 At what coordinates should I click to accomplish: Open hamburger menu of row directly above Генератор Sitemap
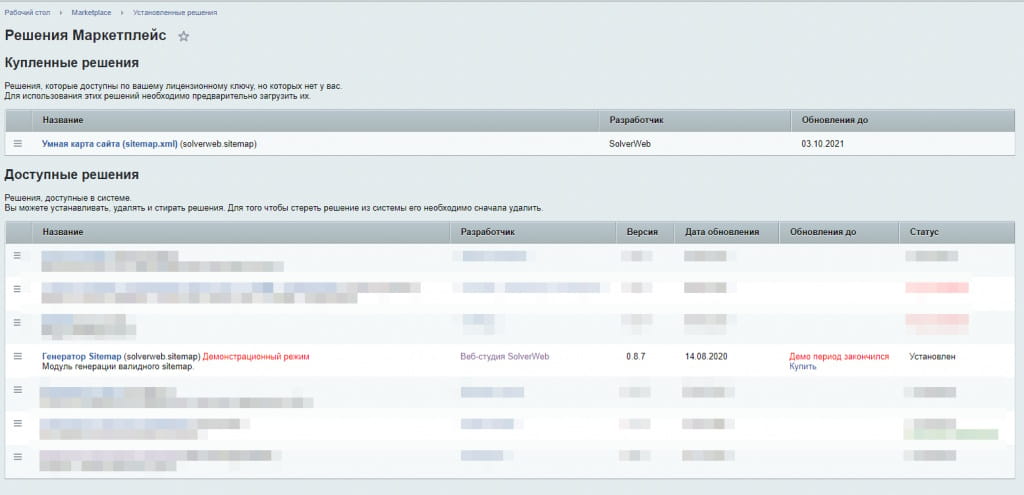[17, 321]
